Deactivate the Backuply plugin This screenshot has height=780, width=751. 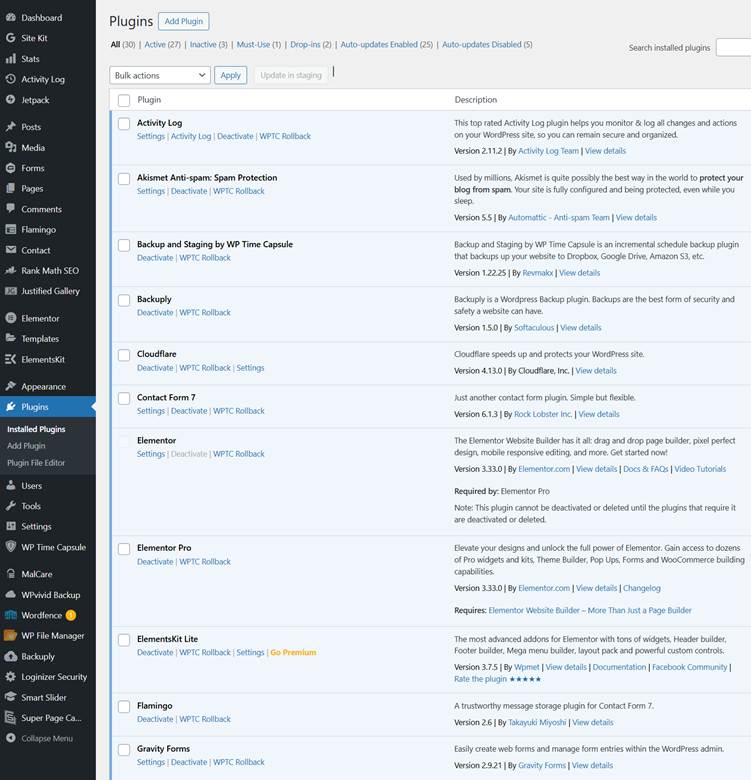point(155,313)
